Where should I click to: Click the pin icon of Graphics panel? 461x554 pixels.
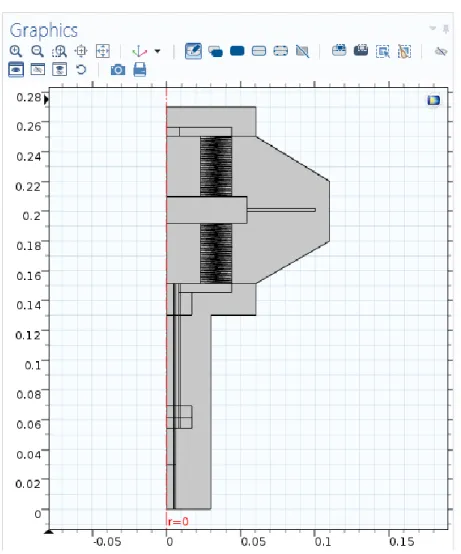tap(446, 29)
